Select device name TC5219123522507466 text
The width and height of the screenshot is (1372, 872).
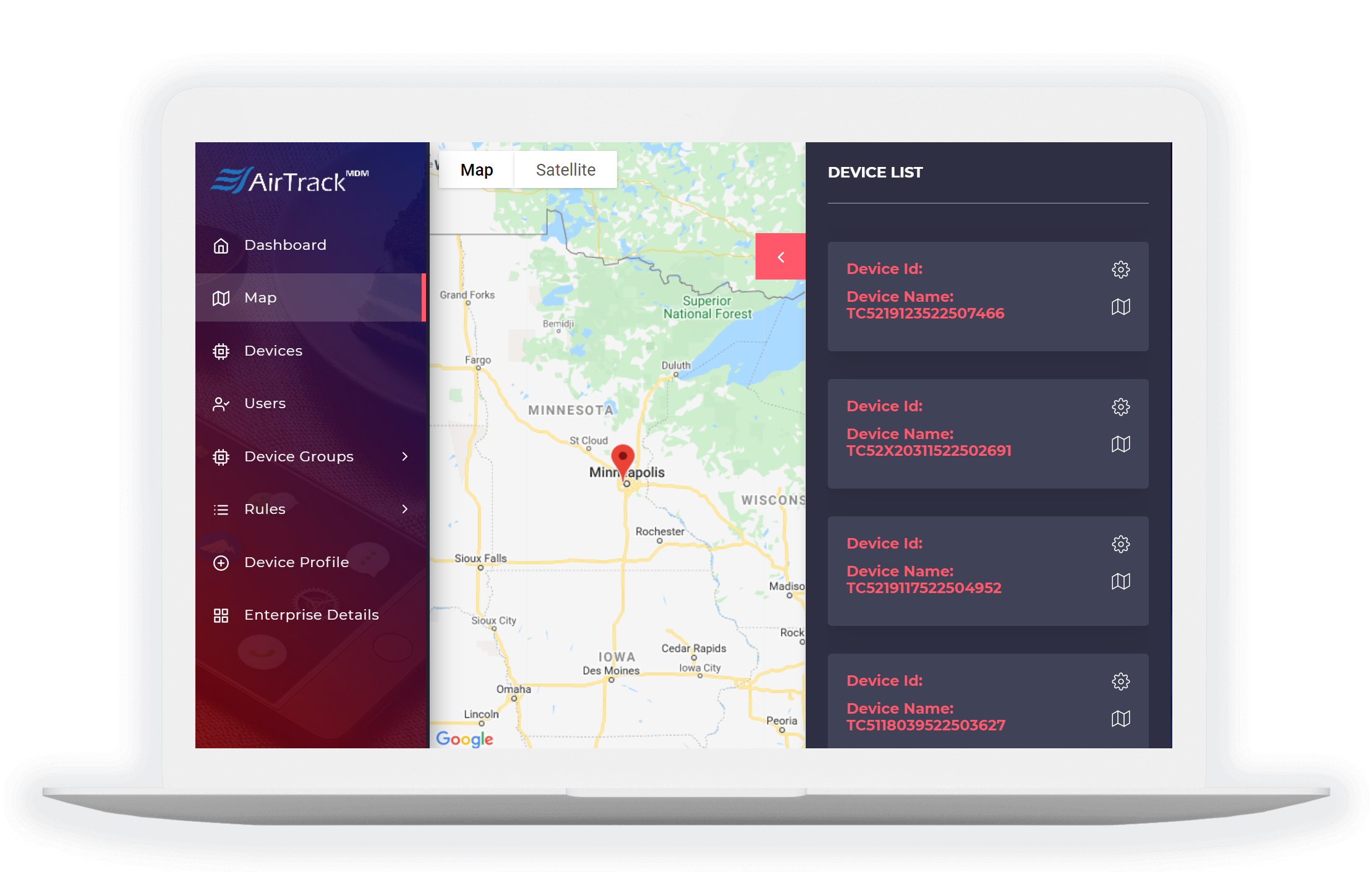(925, 314)
